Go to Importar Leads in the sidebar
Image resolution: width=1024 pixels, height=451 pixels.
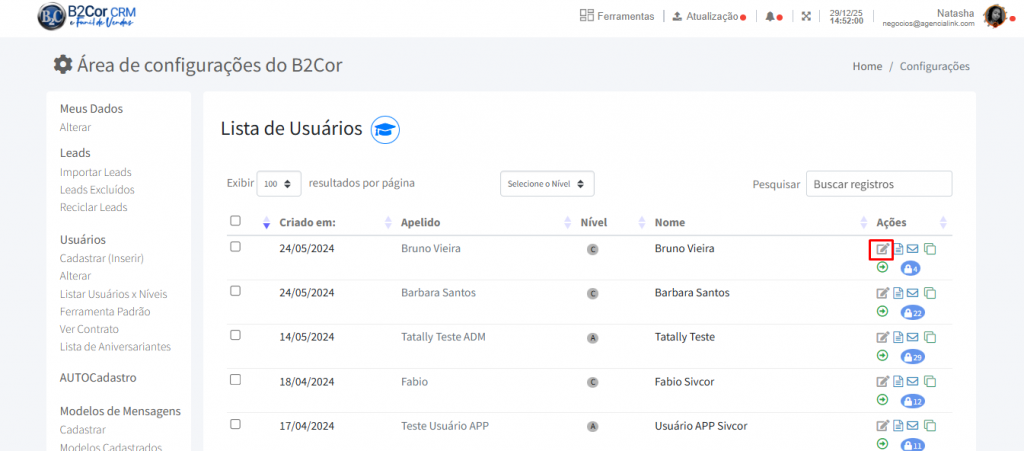95,172
